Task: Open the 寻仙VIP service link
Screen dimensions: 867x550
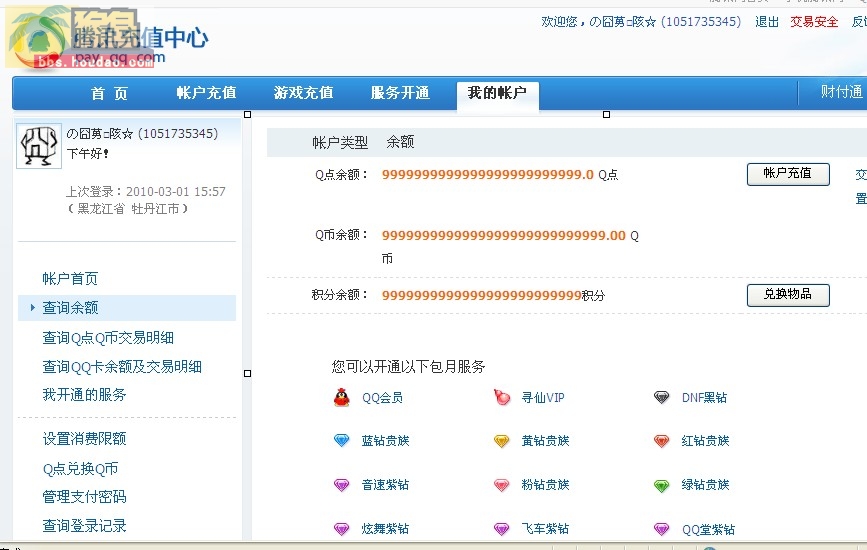Action: [x=543, y=398]
